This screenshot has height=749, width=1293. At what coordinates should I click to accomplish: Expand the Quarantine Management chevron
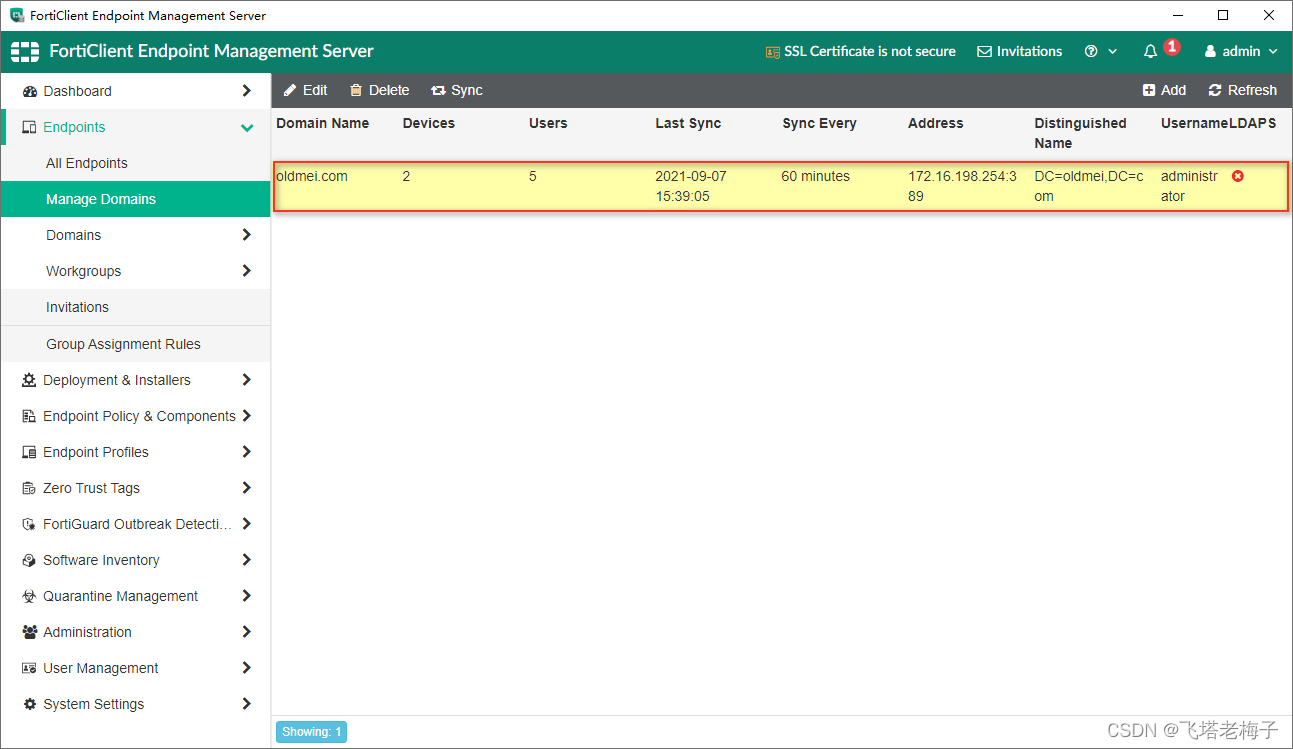click(246, 596)
